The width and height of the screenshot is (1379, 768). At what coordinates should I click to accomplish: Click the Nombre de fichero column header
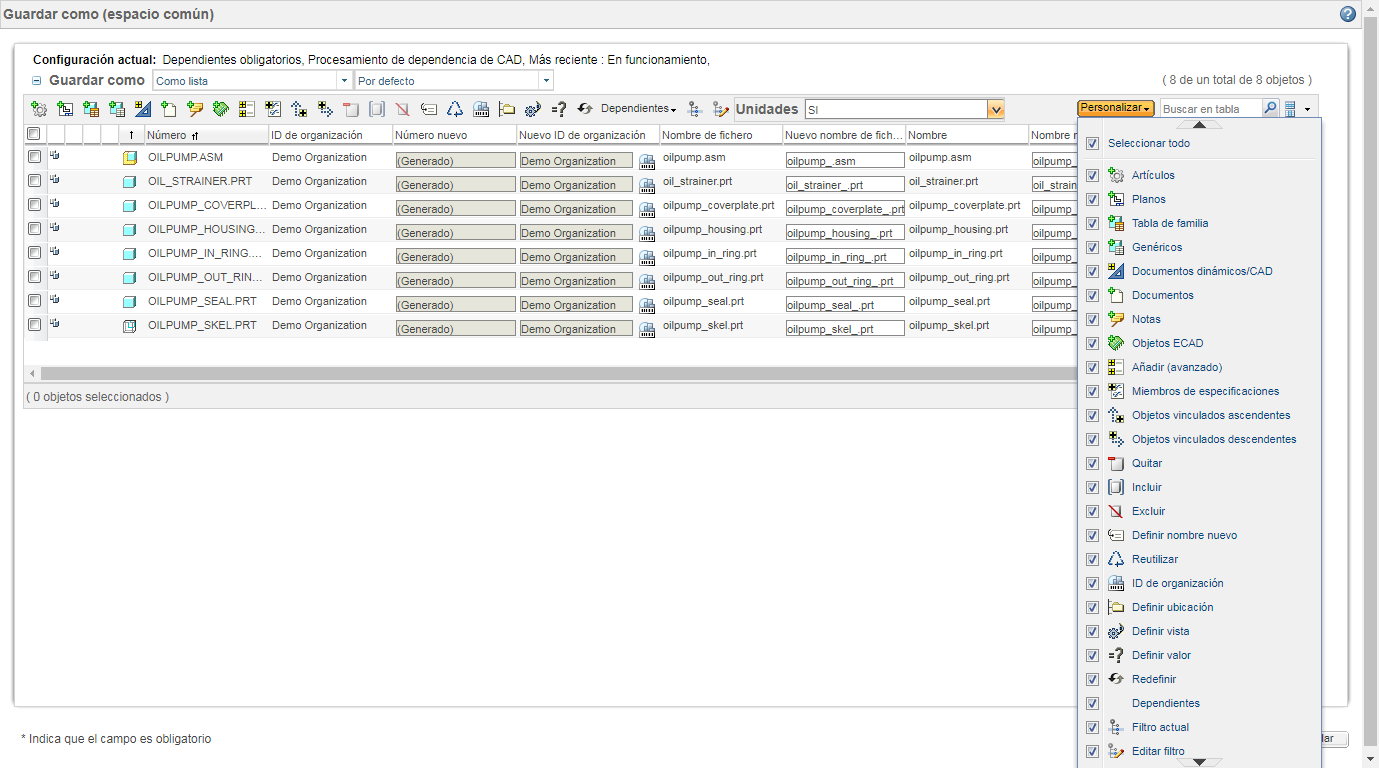(720, 135)
